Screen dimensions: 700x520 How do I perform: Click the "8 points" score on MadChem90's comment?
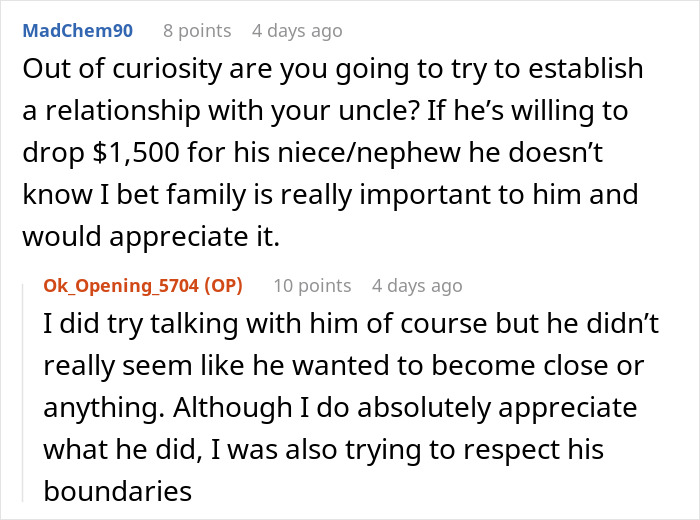coord(197,31)
